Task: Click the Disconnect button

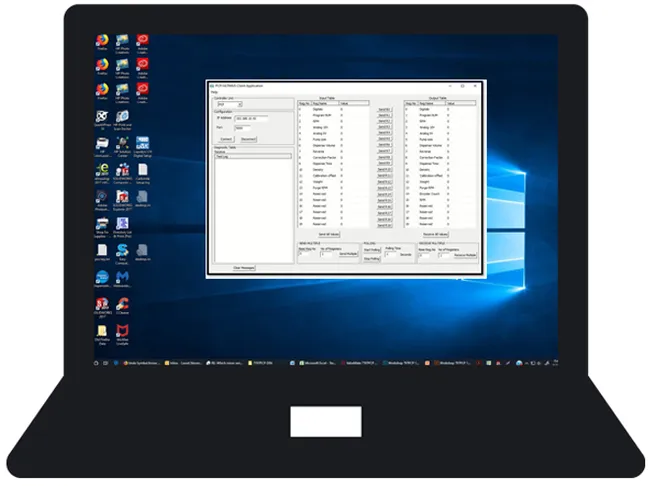Action: [248, 138]
